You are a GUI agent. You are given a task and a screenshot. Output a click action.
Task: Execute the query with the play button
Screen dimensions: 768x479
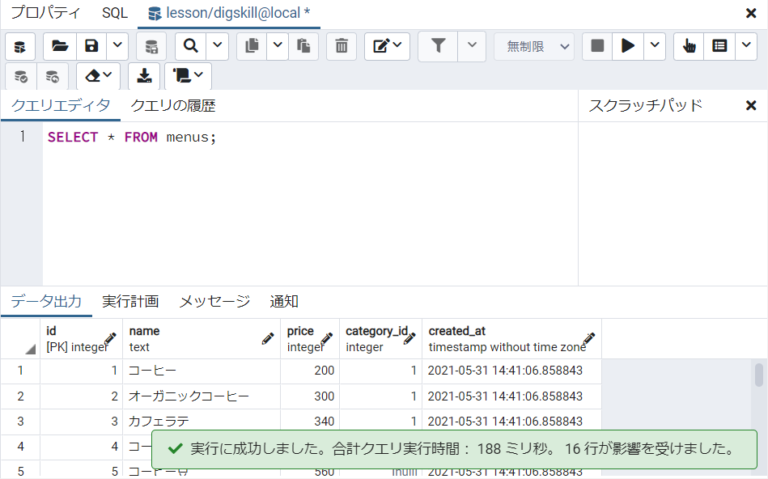[627, 46]
